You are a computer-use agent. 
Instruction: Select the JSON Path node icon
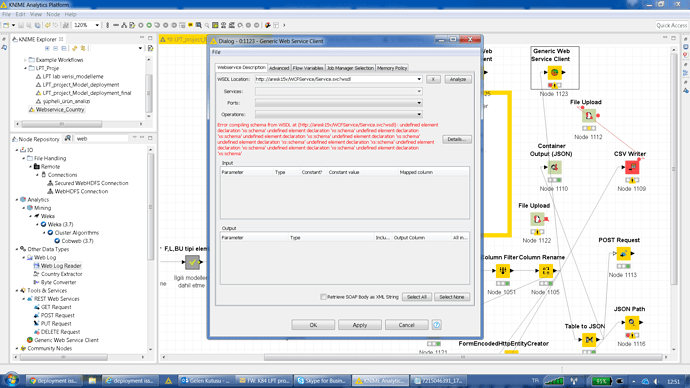(632, 322)
